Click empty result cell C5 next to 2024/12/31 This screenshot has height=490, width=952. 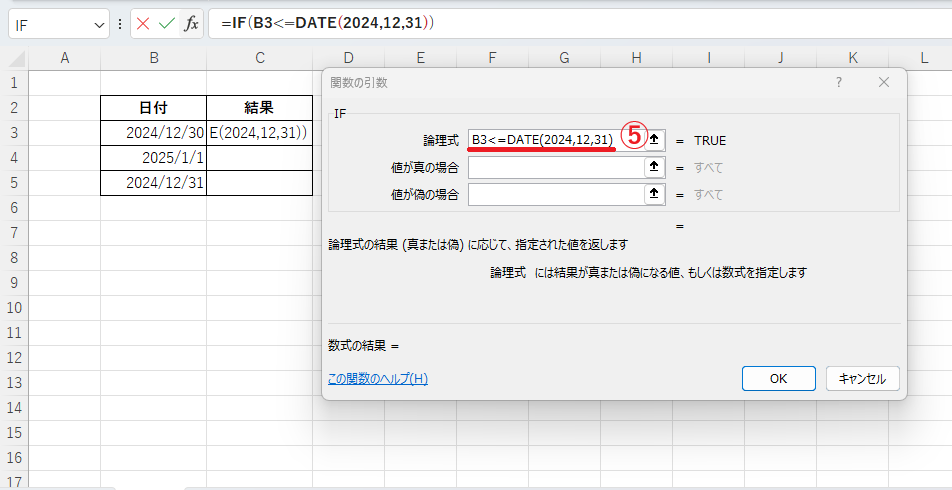pyautogui.click(x=260, y=183)
